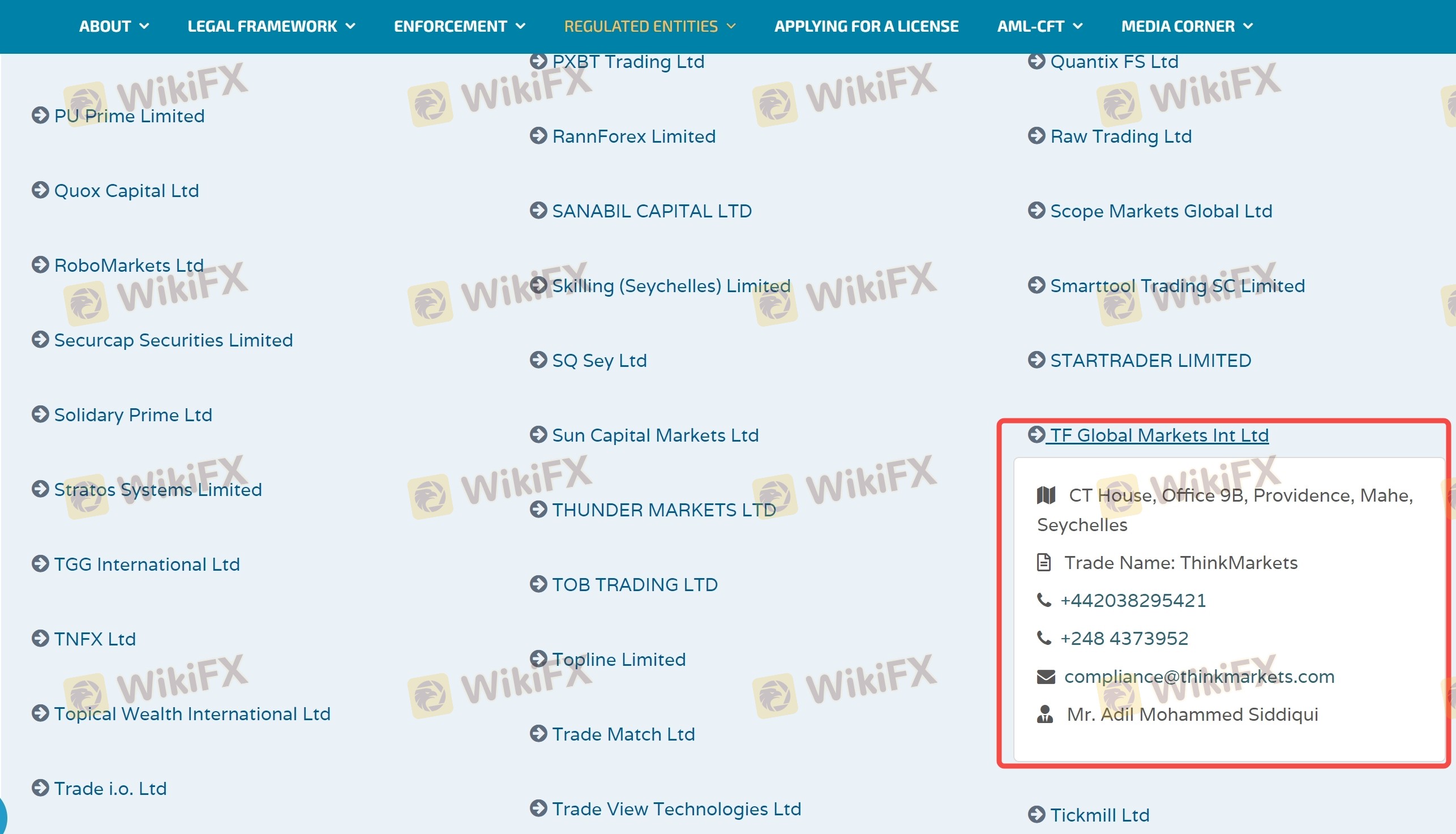The width and height of the screenshot is (1456, 834).
Task: Click the compliance@thinkmarkets.com email
Action: tap(1199, 677)
